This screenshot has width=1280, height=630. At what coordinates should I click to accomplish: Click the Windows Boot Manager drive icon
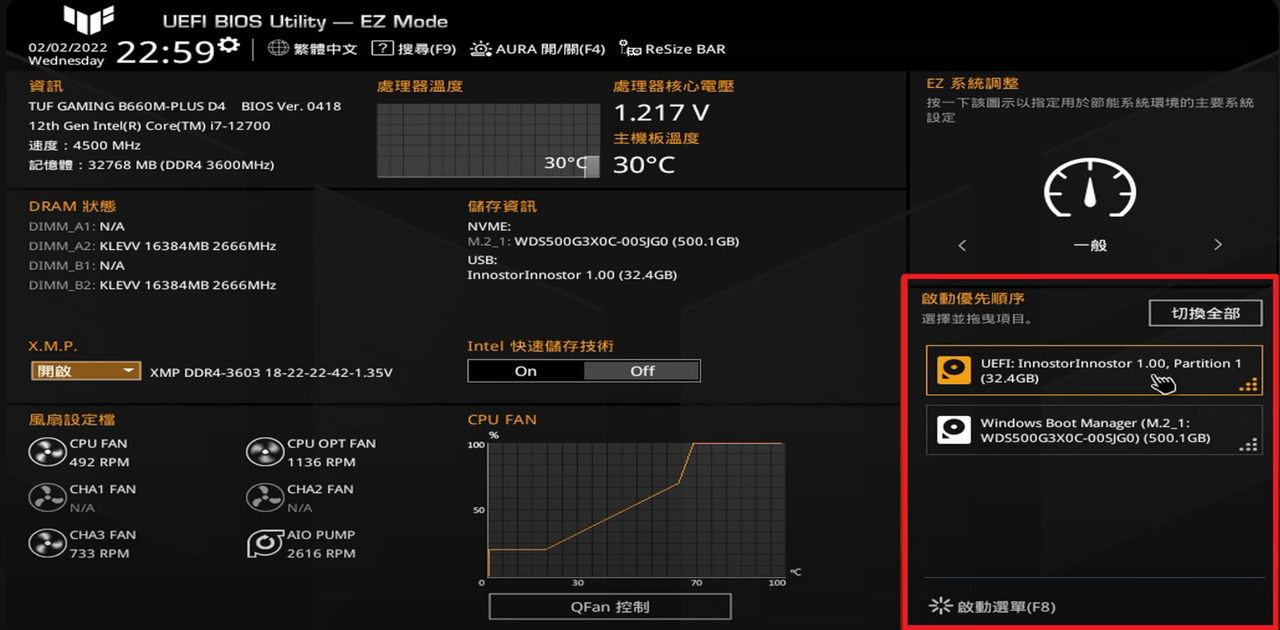tap(954, 430)
